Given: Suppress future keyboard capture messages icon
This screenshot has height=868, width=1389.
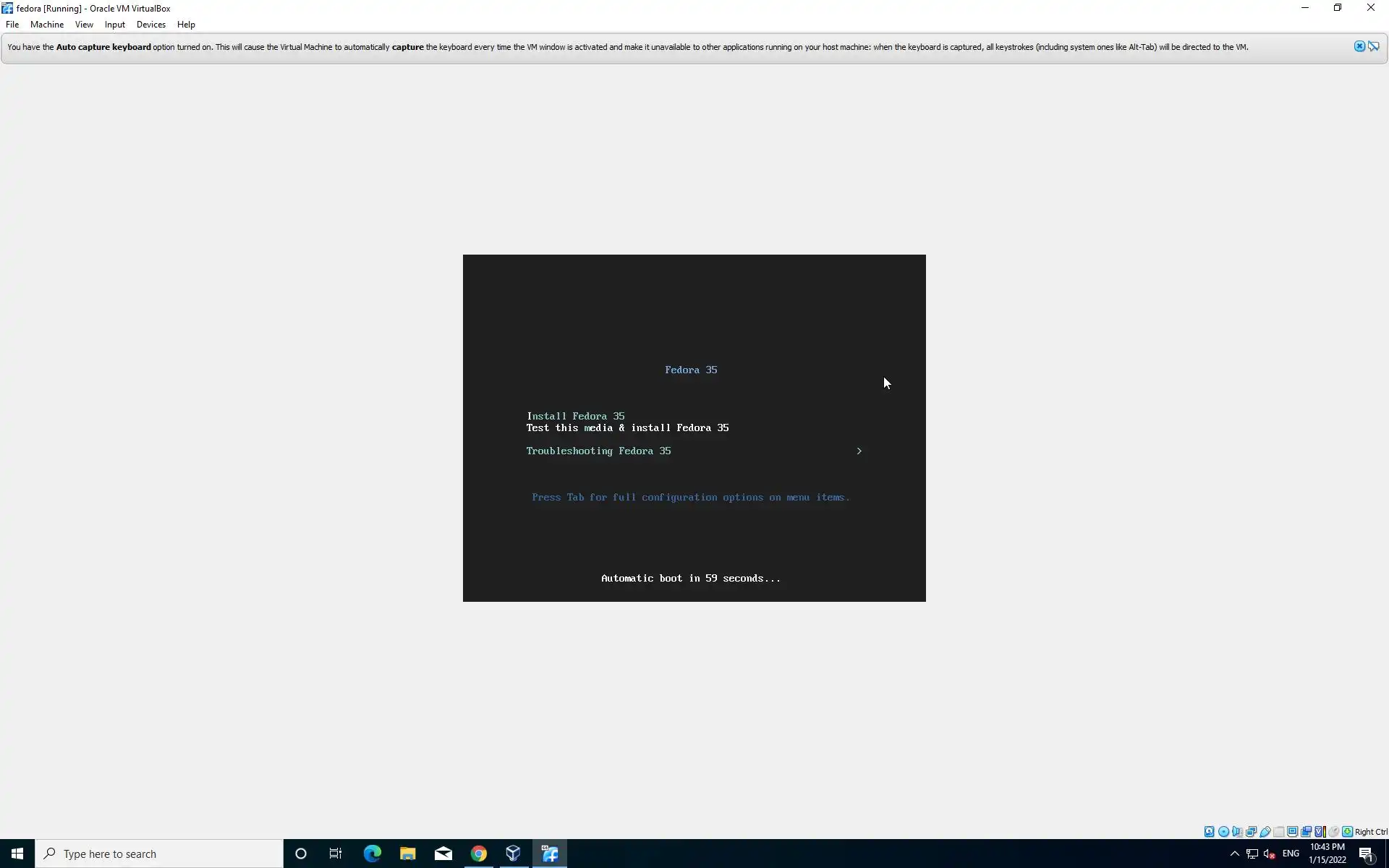Looking at the screenshot, I should (x=1374, y=46).
